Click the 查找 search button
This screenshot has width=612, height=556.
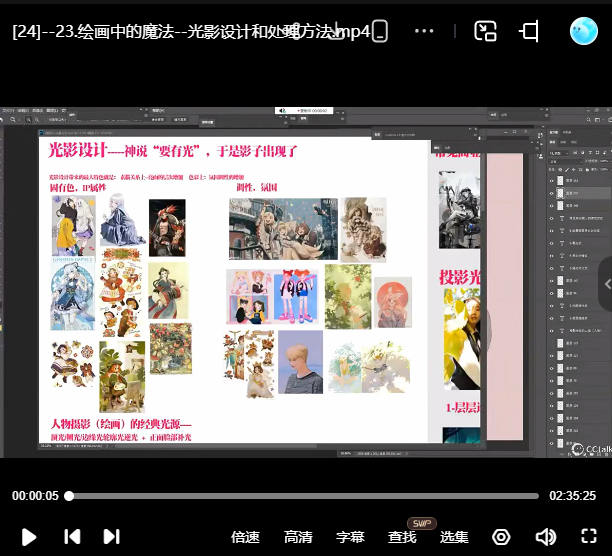pyautogui.click(x=402, y=537)
